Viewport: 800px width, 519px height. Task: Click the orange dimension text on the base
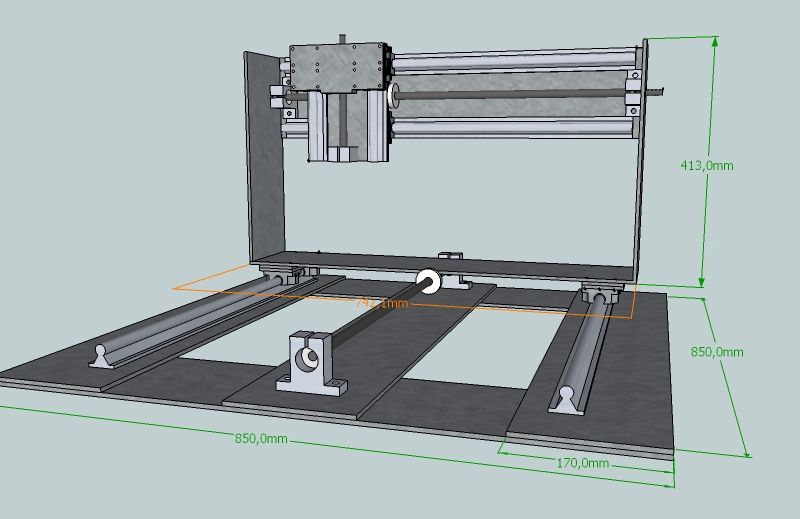(x=381, y=302)
